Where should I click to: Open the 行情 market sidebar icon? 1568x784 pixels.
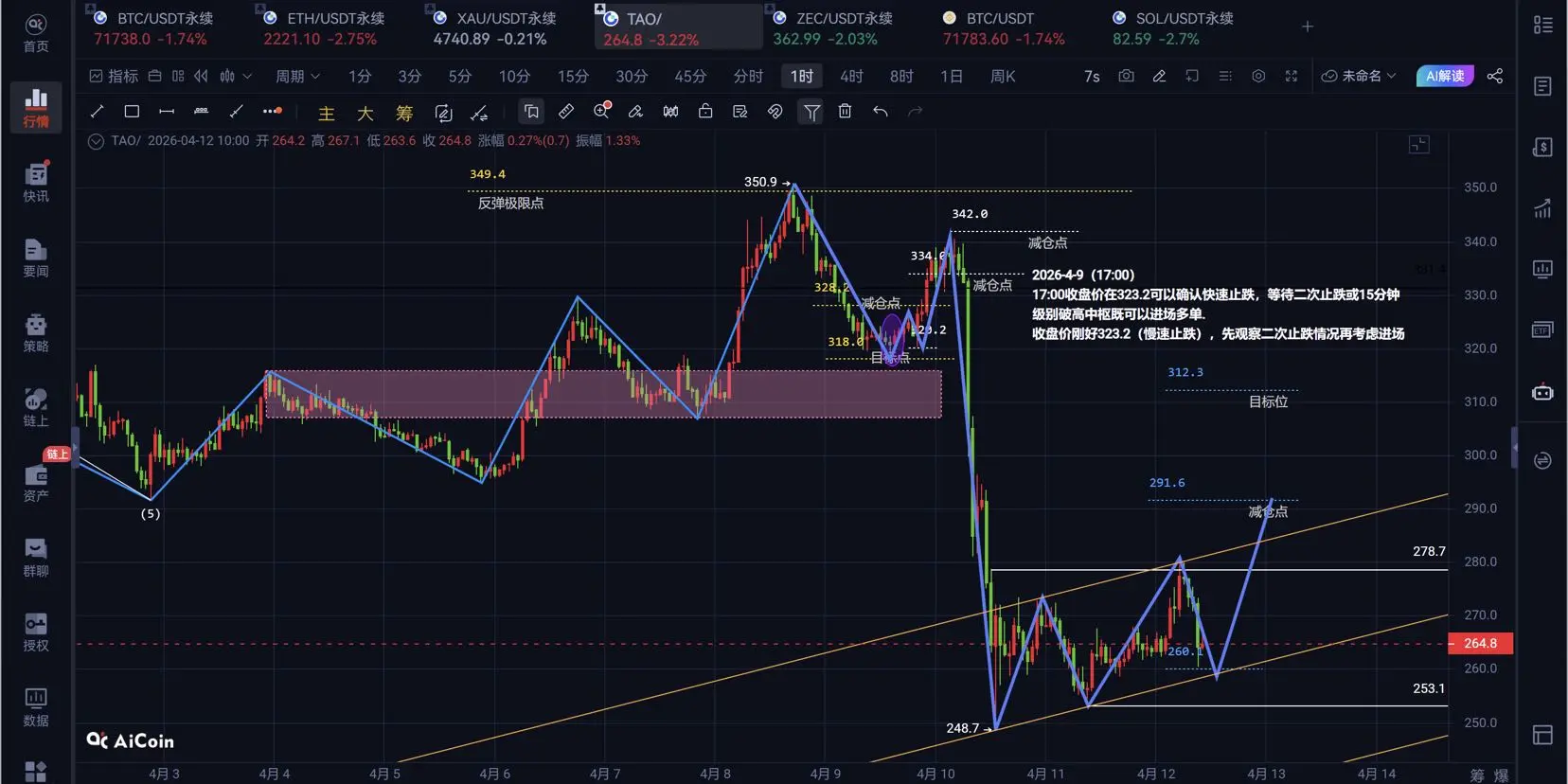pos(36,107)
